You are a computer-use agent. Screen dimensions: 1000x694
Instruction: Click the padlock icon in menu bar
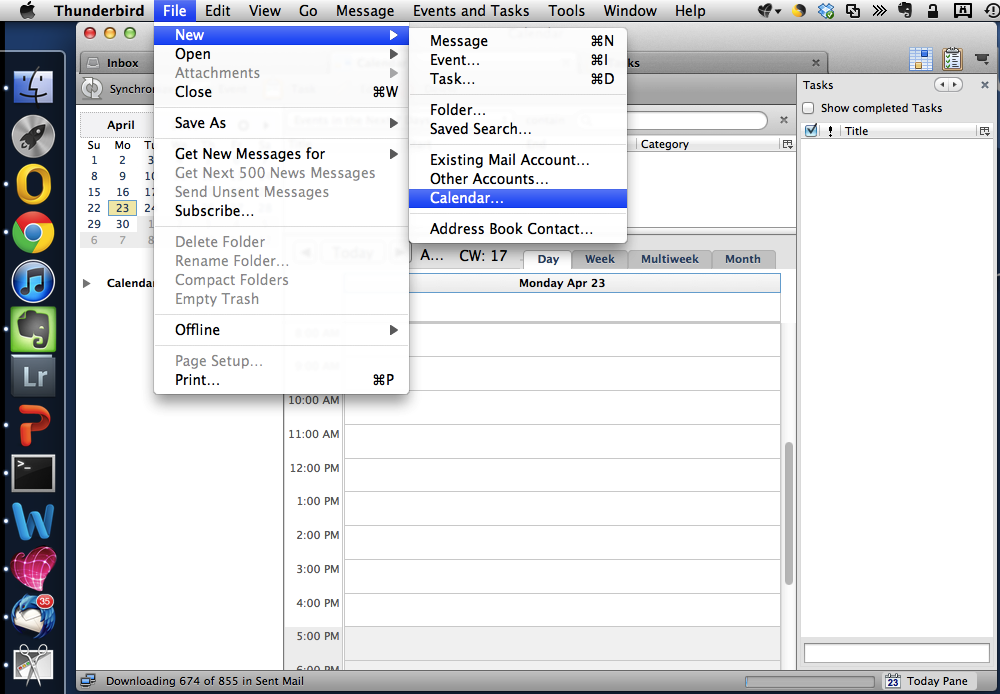932,10
